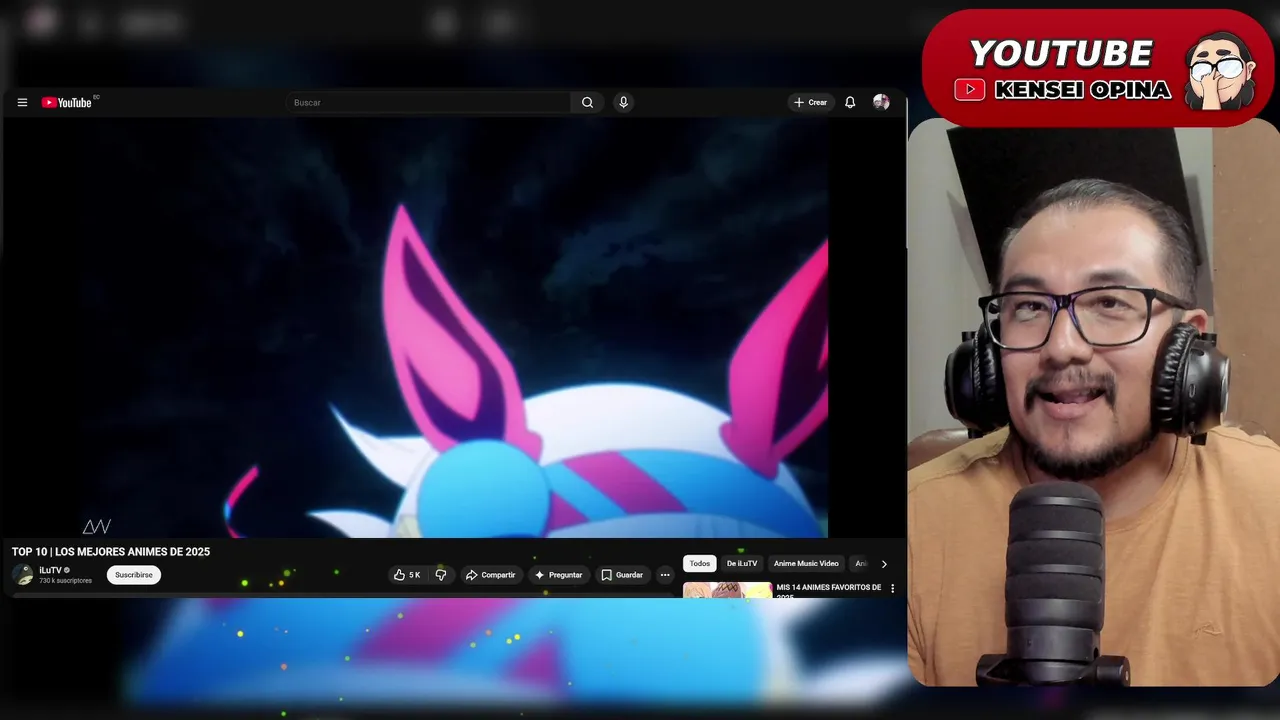The width and height of the screenshot is (1280, 720).
Task: Open the Crear menu button
Action: 810,102
